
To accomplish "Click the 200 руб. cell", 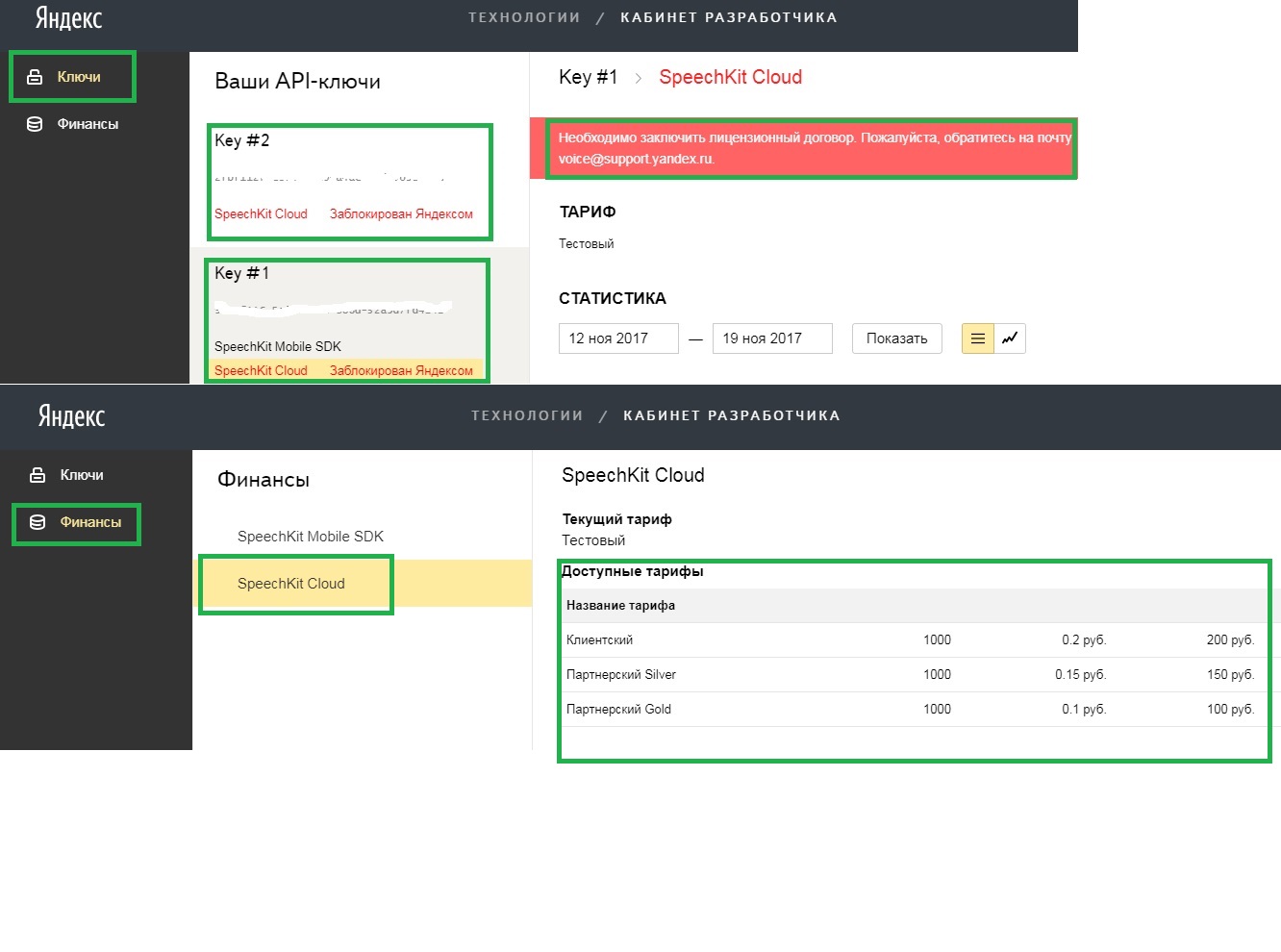I will tap(1231, 640).
